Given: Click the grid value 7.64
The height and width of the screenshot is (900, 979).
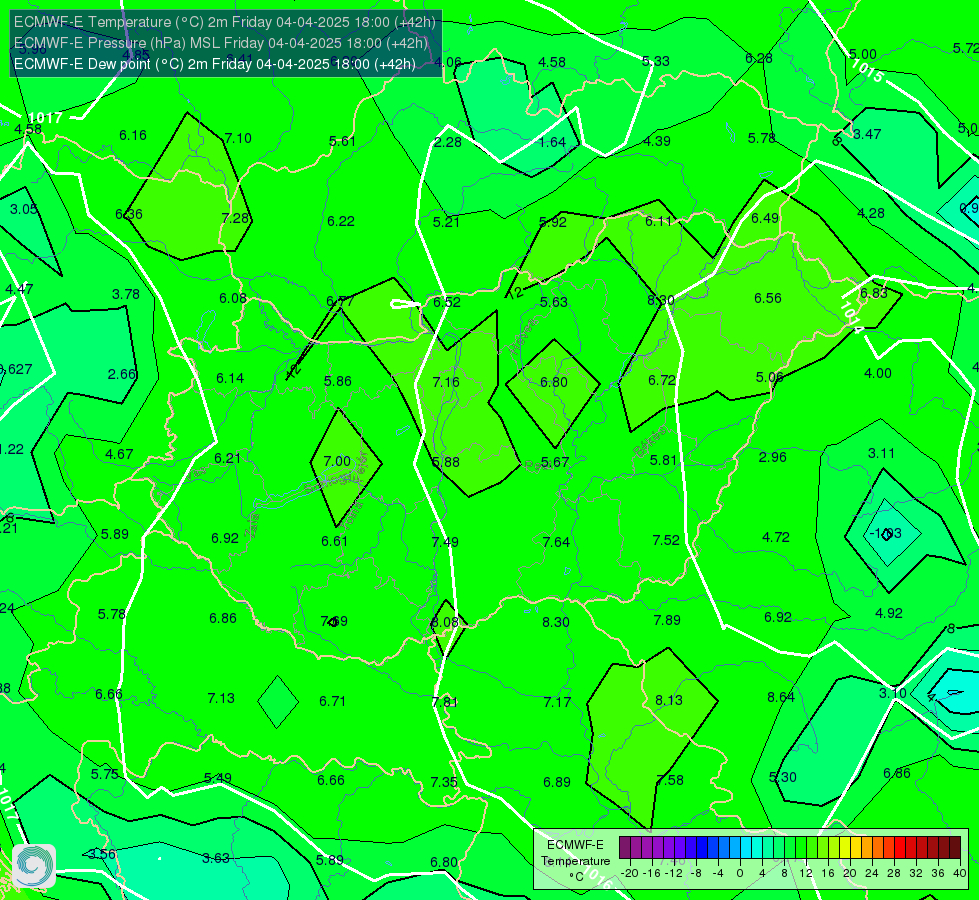Looking at the screenshot, I should point(556,541).
